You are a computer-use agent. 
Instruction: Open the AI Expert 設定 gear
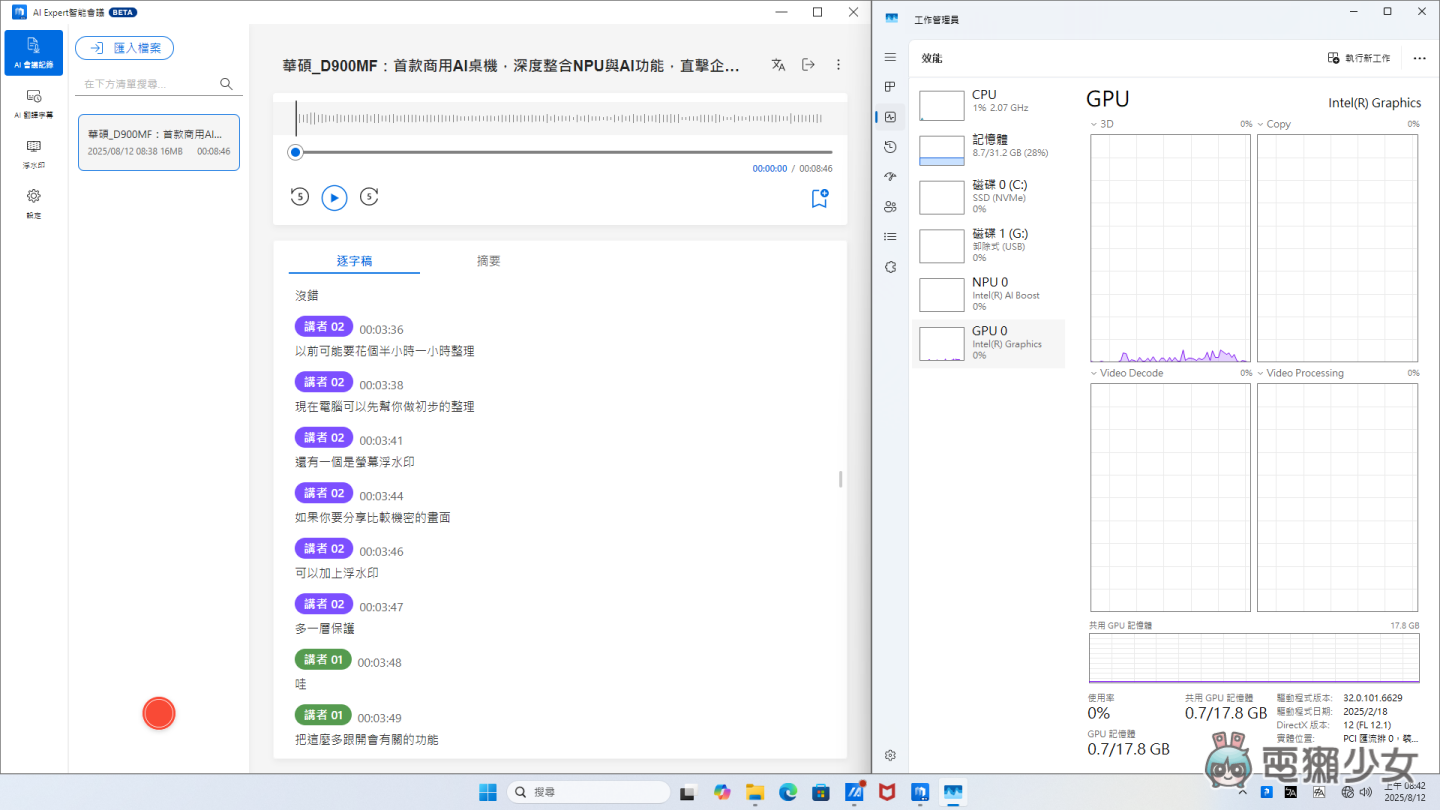(x=34, y=203)
